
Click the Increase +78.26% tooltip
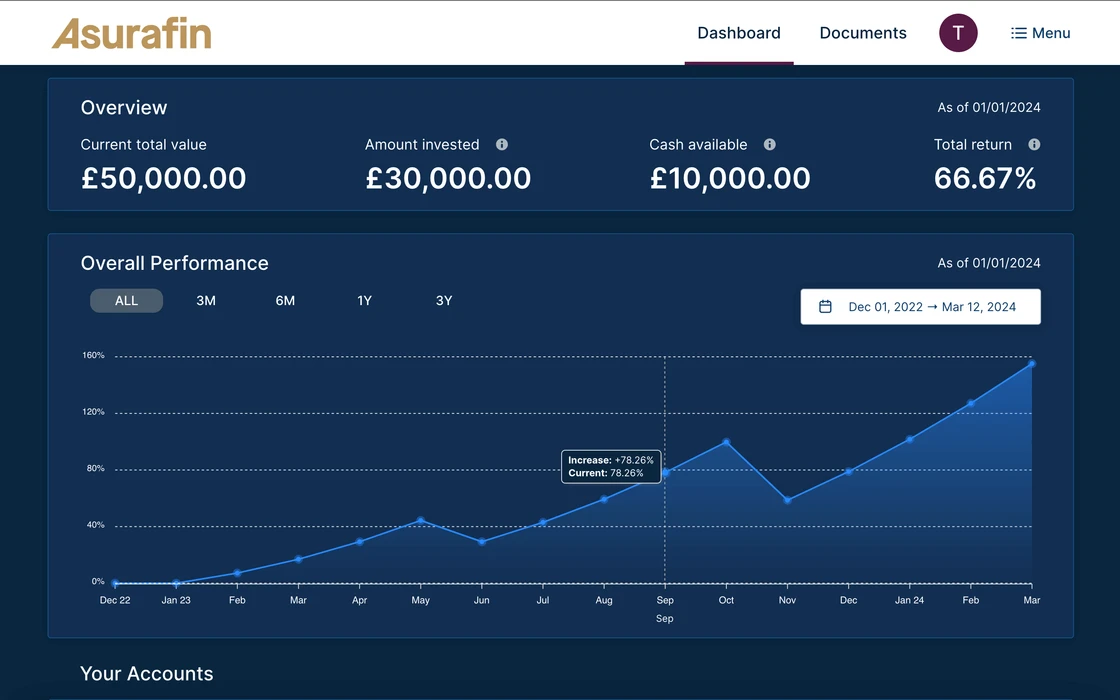(x=611, y=466)
